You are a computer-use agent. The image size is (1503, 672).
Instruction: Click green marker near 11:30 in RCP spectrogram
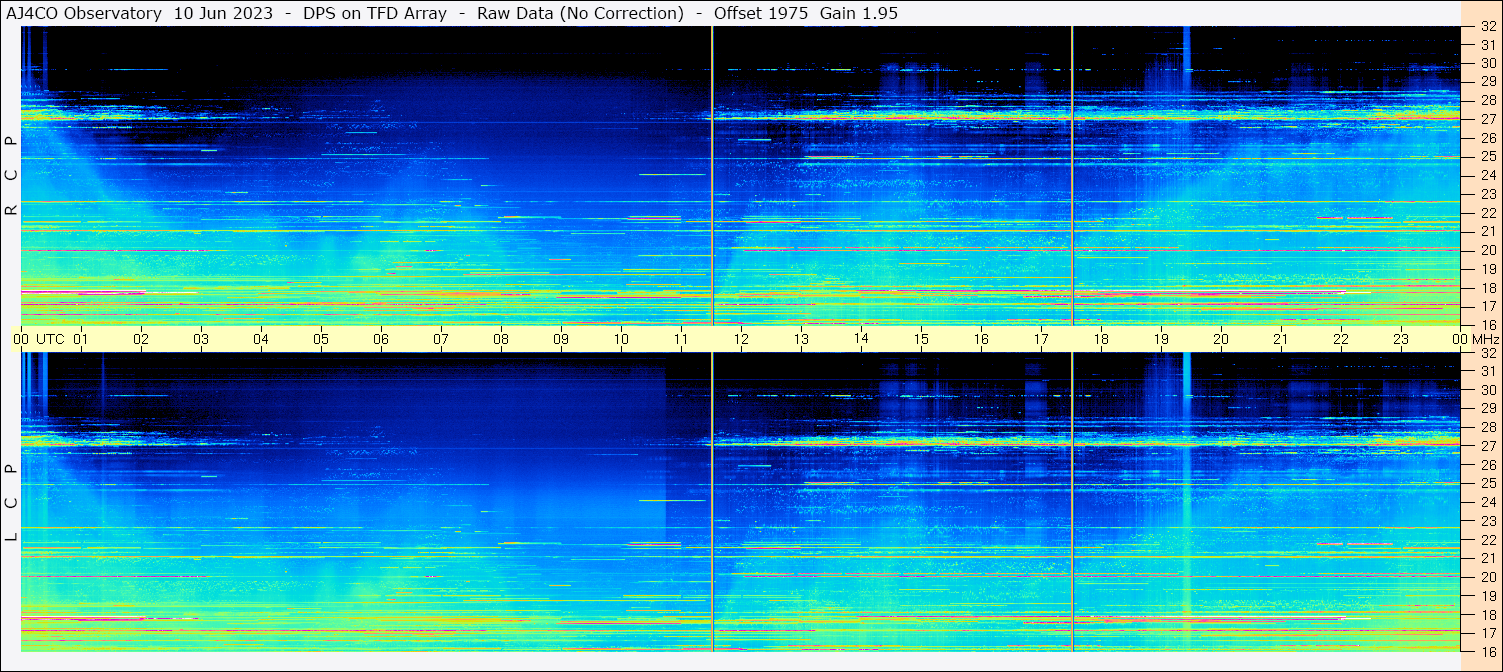point(712,175)
